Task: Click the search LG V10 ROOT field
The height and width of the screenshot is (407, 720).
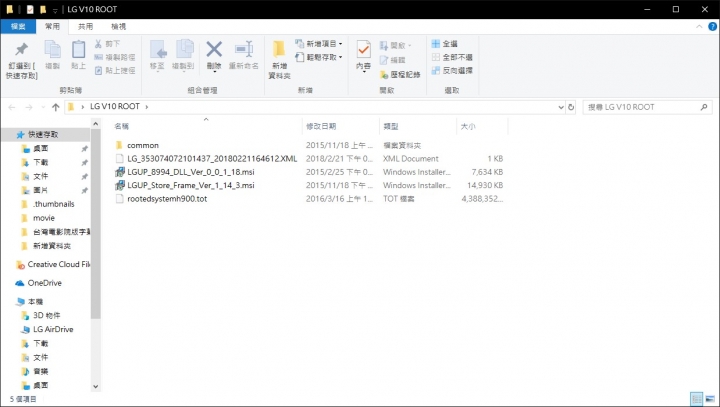Action: pos(647,107)
